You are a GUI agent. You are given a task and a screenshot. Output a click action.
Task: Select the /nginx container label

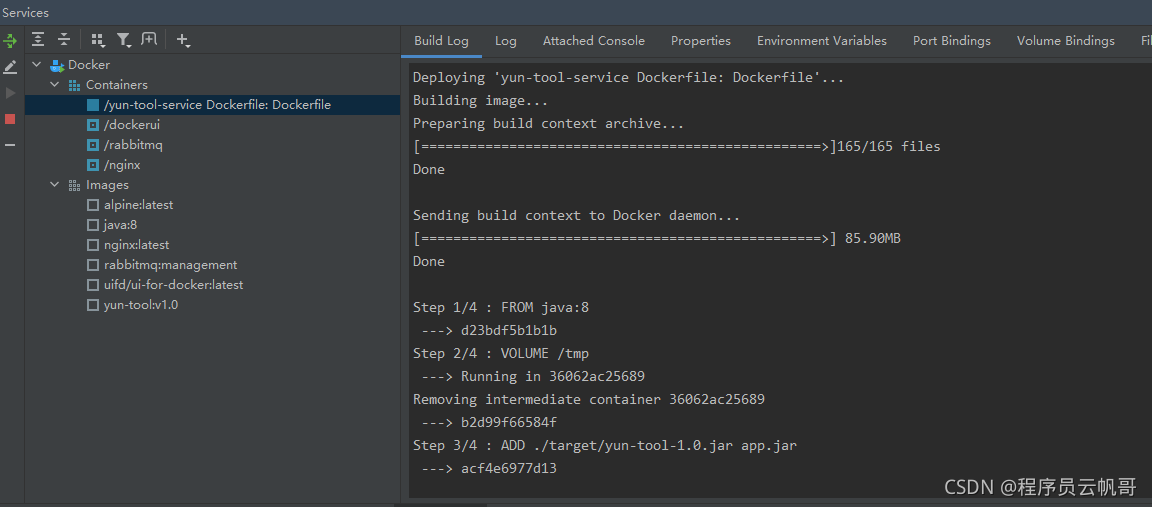[x=122, y=165]
